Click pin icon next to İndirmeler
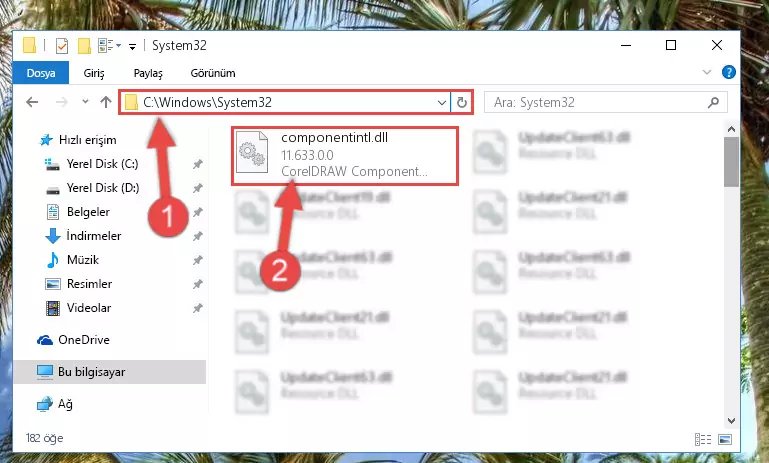Screen dimensions: 769x463 [197, 236]
